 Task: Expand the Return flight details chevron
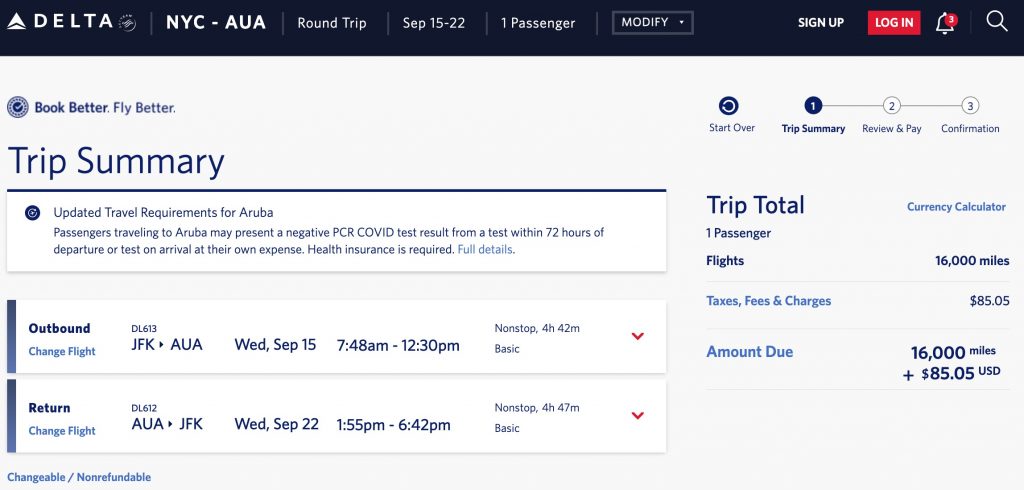pyautogui.click(x=638, y=415)
